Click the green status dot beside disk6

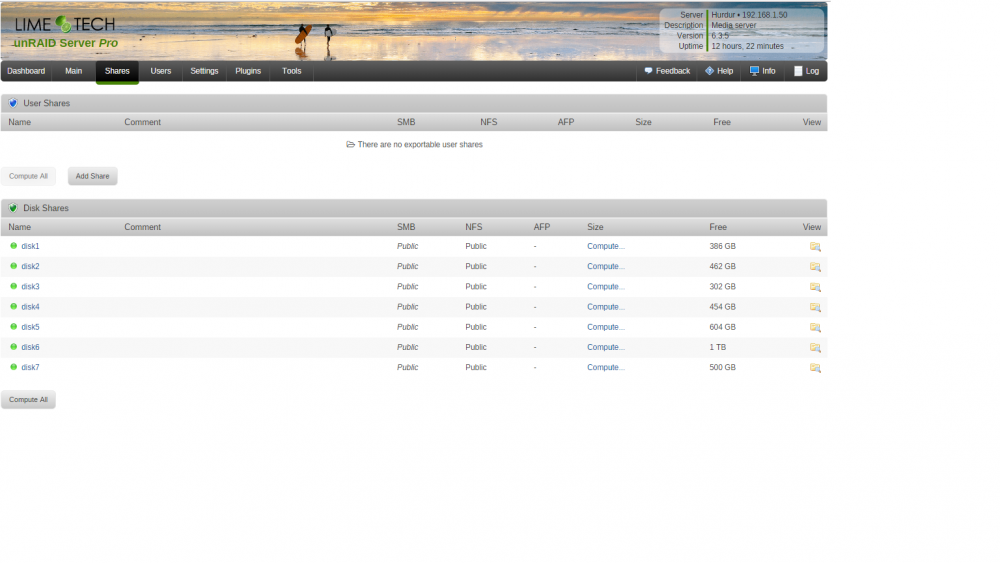pyautogui.click(x=13, y=347)
